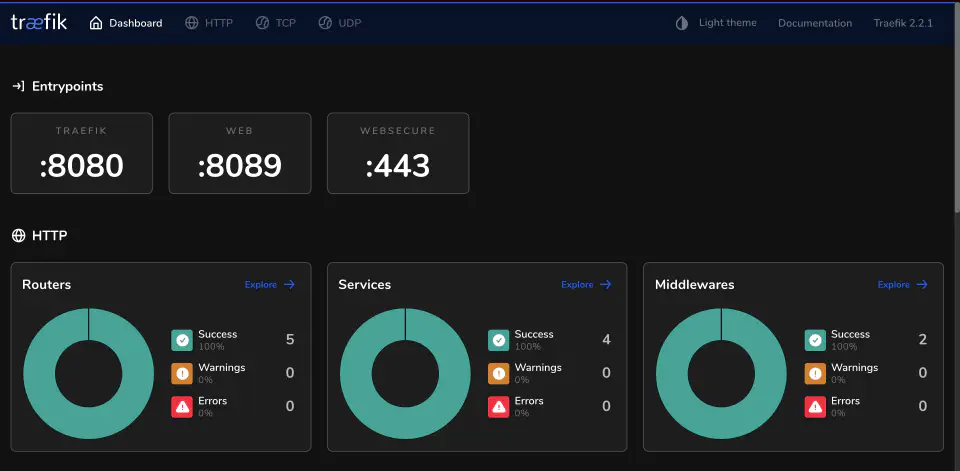Click Services orange Warnings icon
This screenshot has height=471, width=960.
point(498,373)
